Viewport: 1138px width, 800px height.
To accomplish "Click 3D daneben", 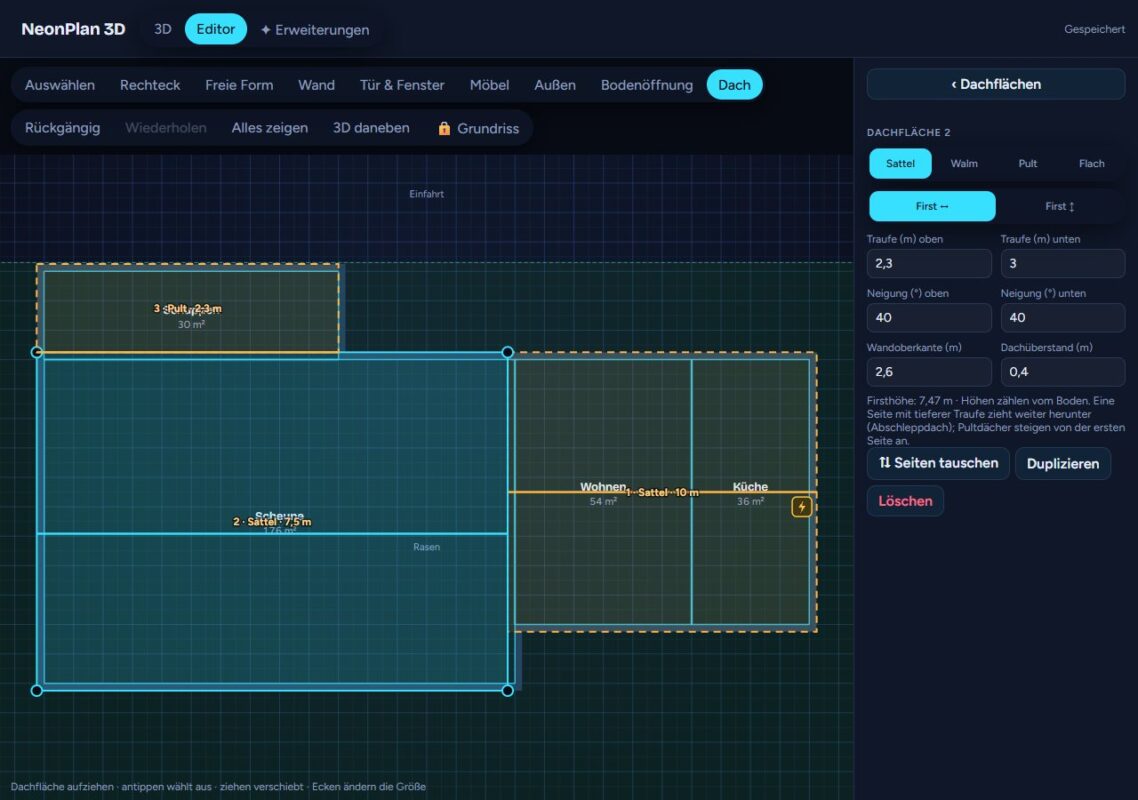I will [x=371, y=128].
